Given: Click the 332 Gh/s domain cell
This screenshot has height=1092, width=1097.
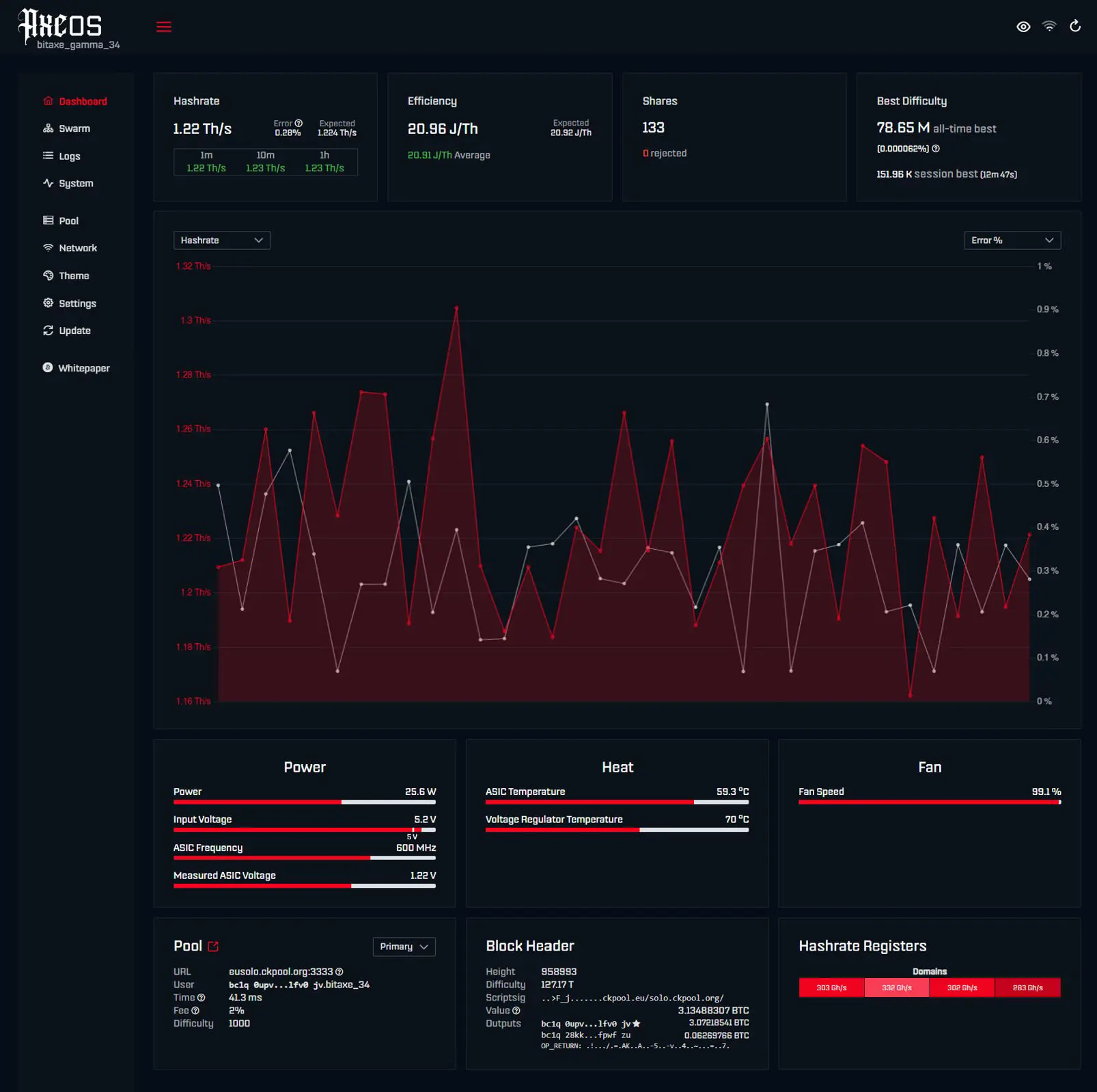Looking at the screenshot, I should pos(897,988).
